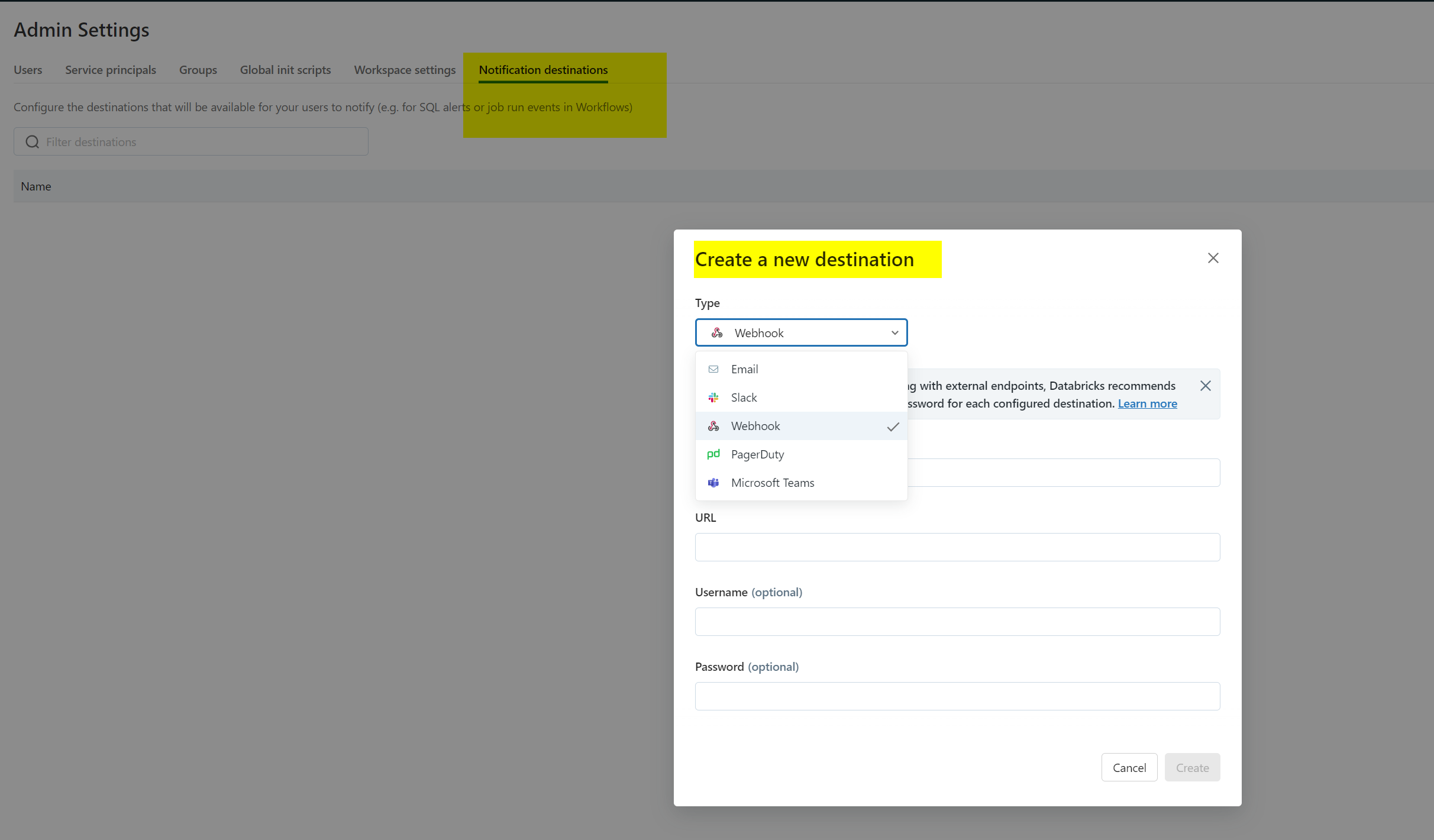Viewport: 1434px width, 840px height.
Task: Open the Learn more link
Action: [1146, 403]
